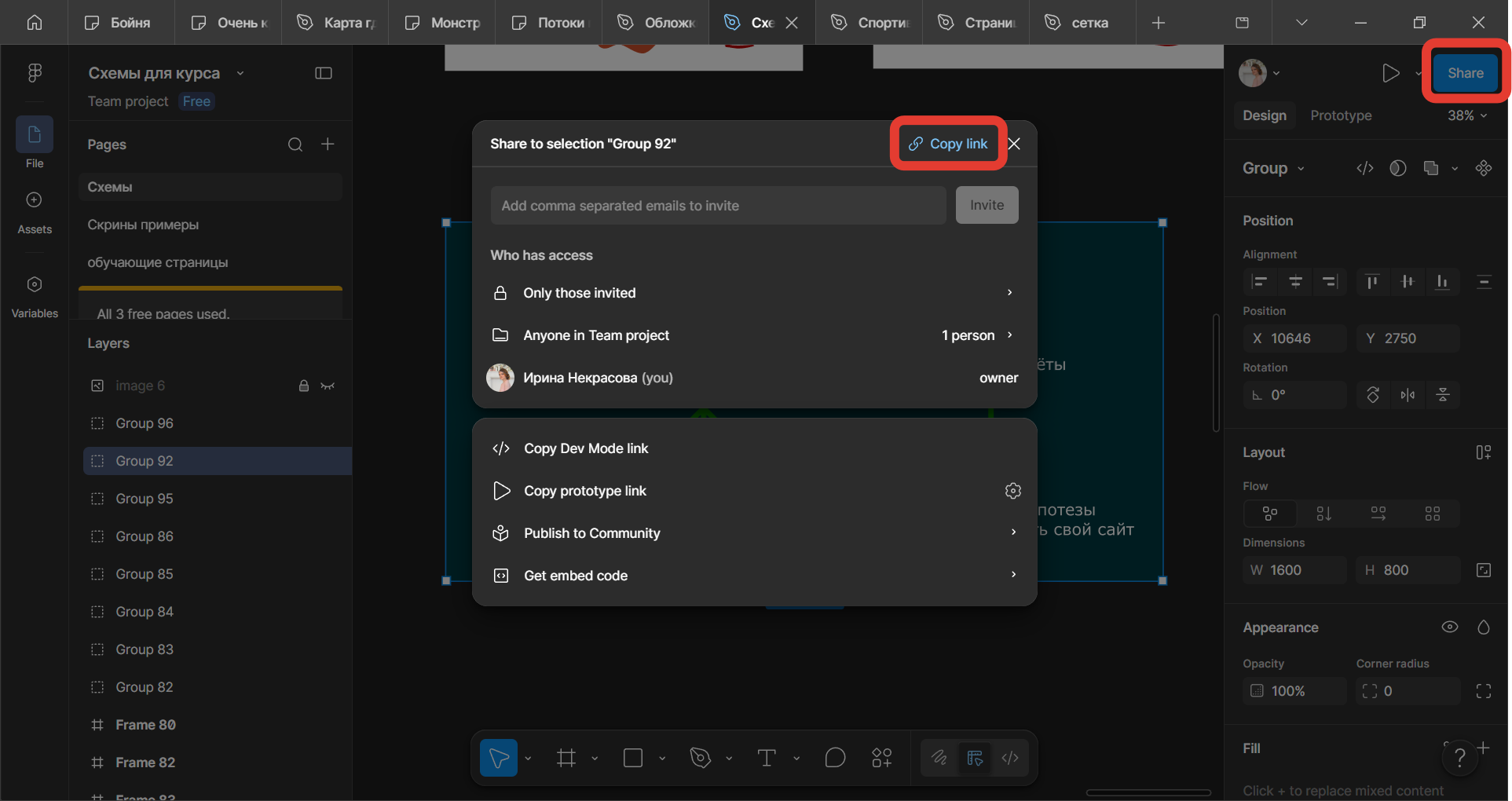
Task: Switch to the Prototype tab
Action: (x=1341, y=115)
